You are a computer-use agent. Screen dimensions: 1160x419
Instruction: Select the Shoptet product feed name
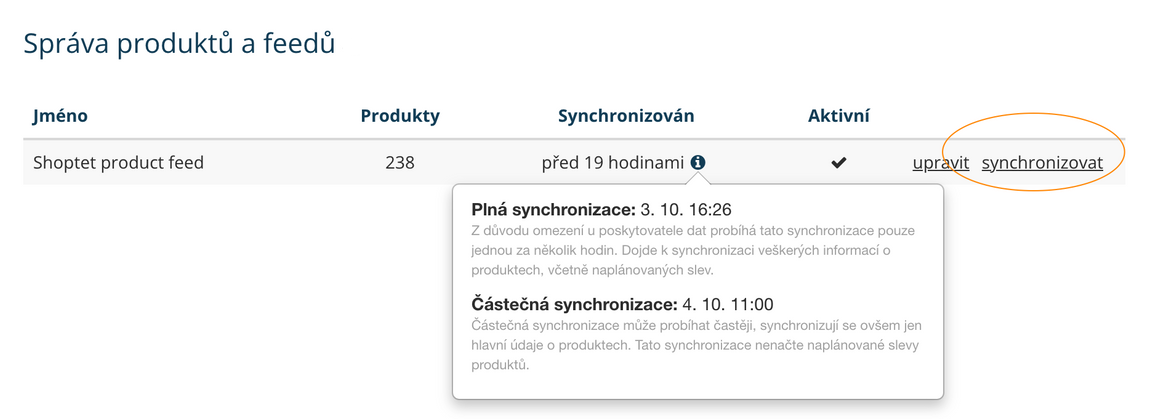click(x=118, y=162)
